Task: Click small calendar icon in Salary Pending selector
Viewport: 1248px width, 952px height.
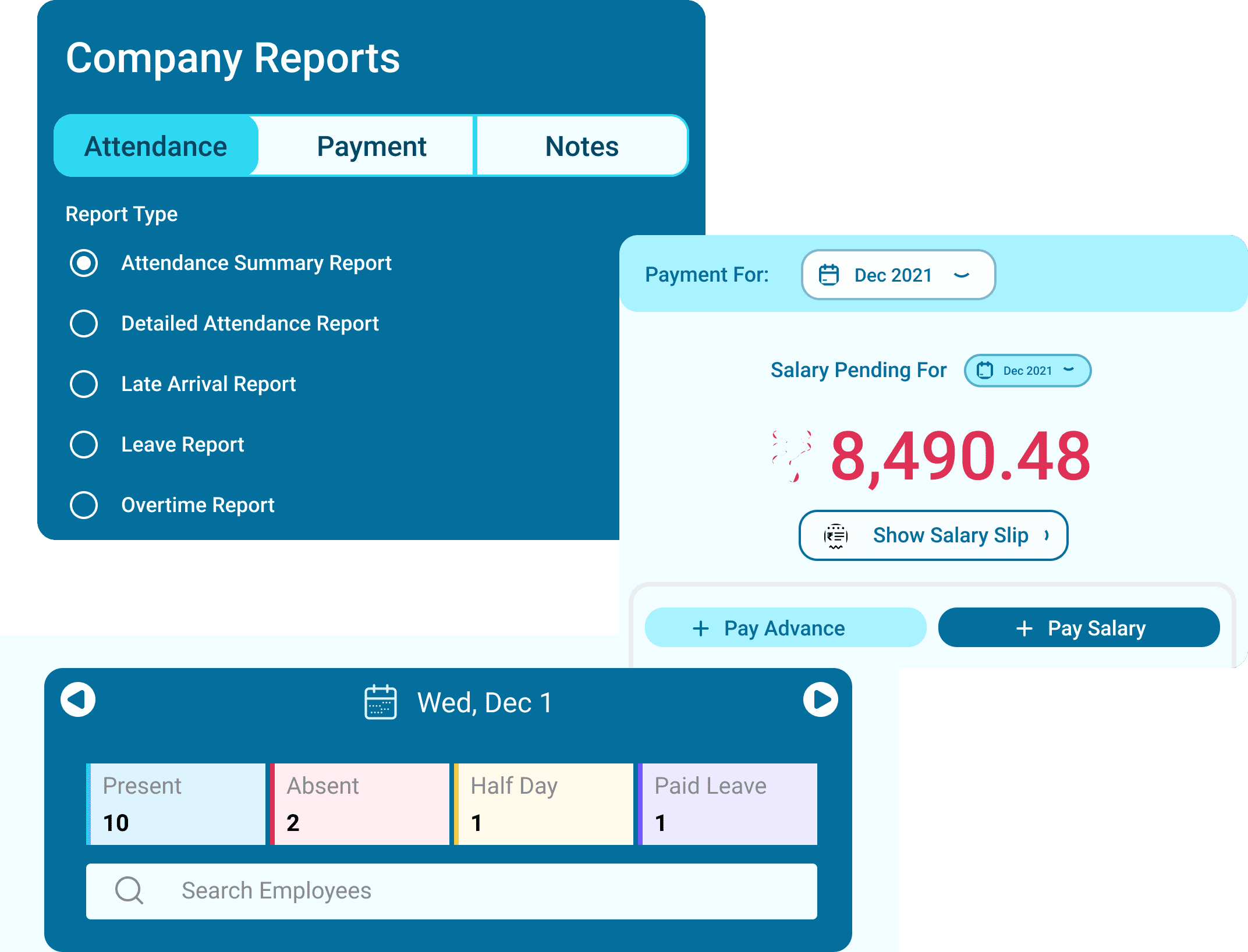Action: tap(985, 371)
